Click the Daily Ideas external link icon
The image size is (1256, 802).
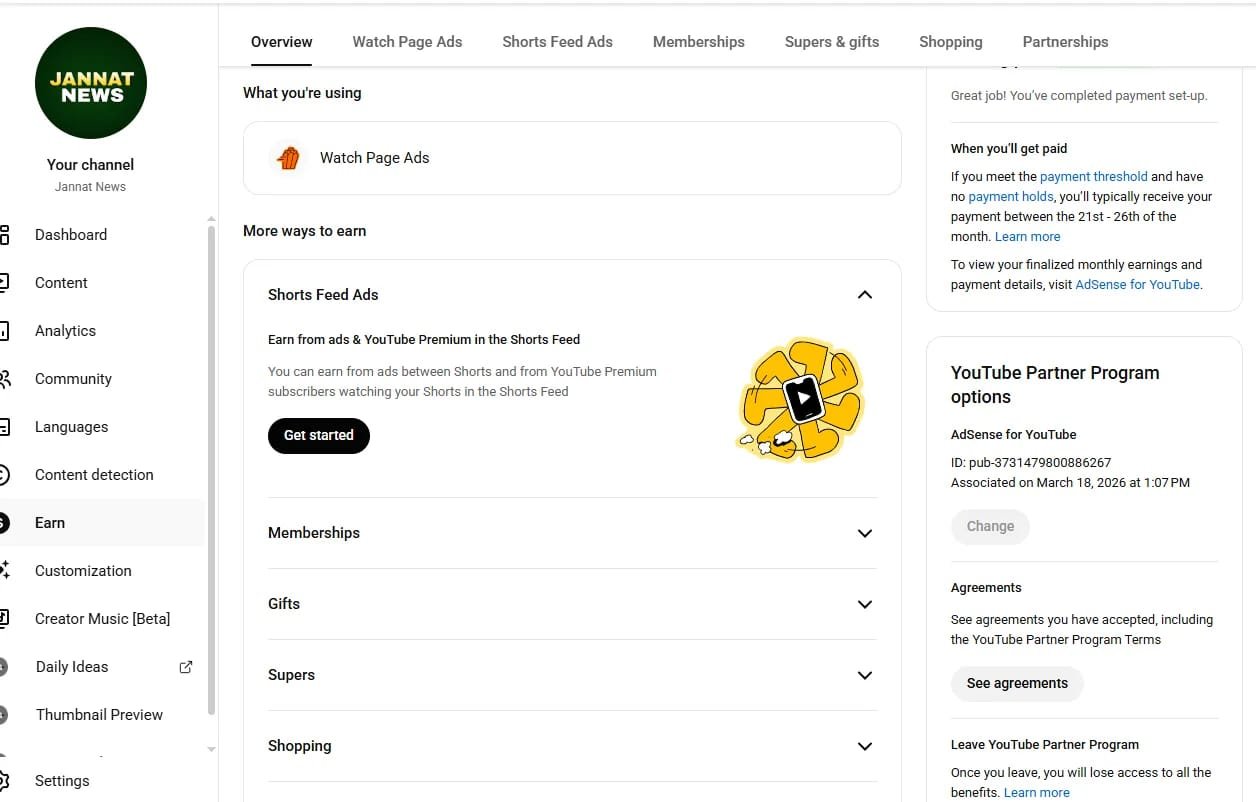point(186,667)
